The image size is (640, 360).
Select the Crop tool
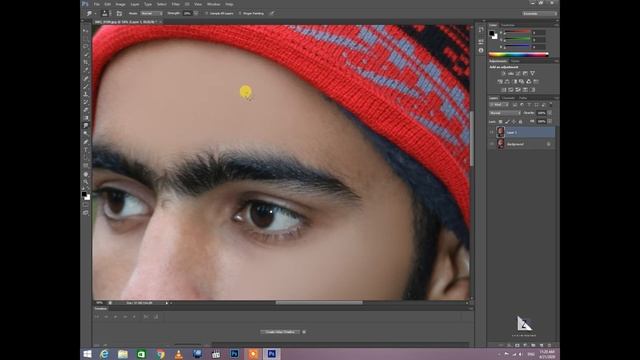[86, 62]
